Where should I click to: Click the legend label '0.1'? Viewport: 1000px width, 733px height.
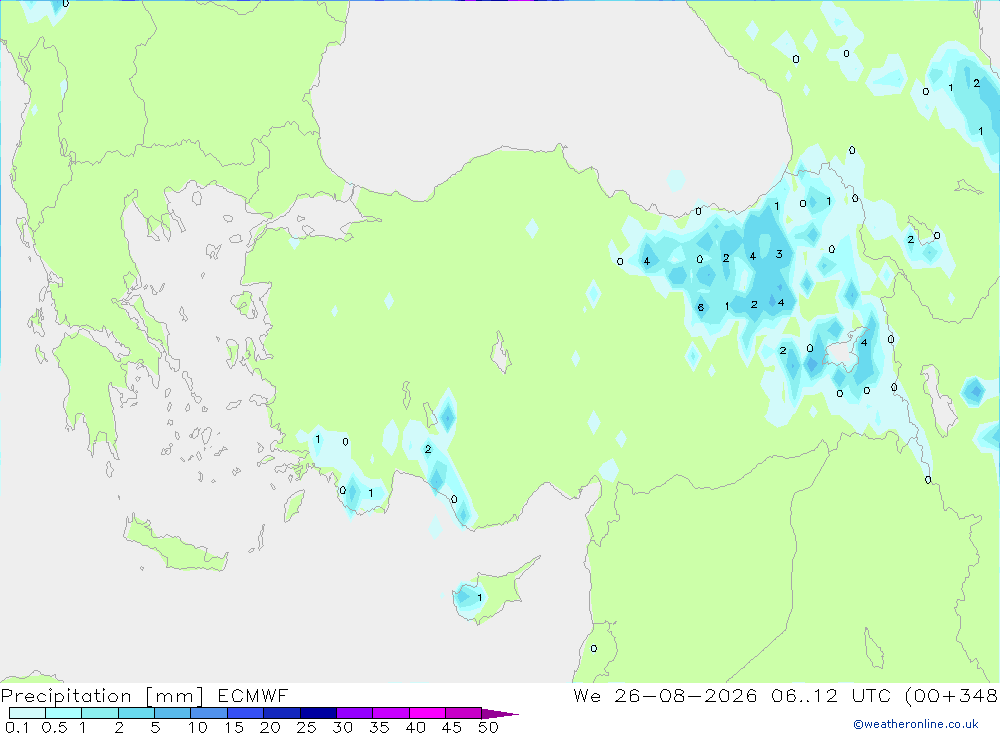(17, 727)
